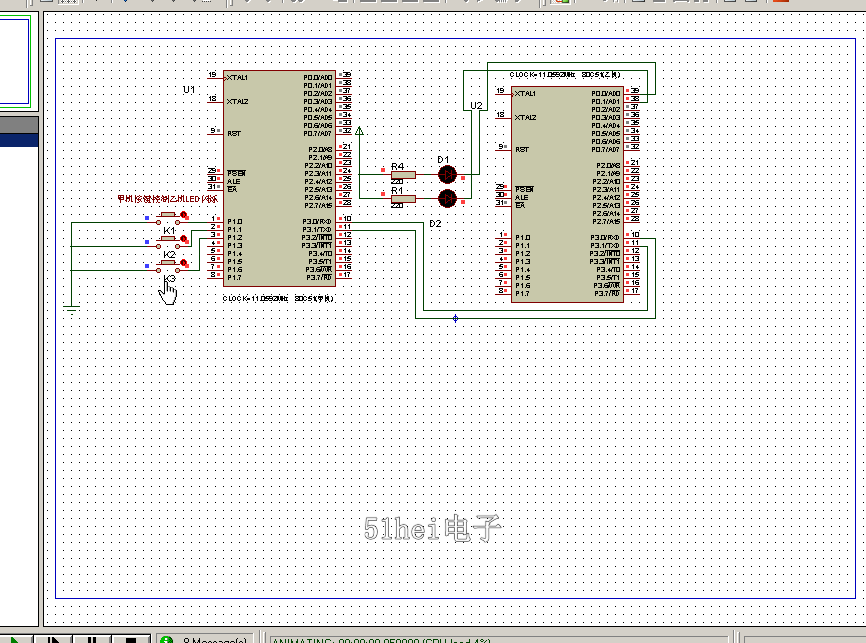Click the power terminal arrow symbol
Image resolution: width=866 pixels, height=643 pixels.
tap(360, 131)
